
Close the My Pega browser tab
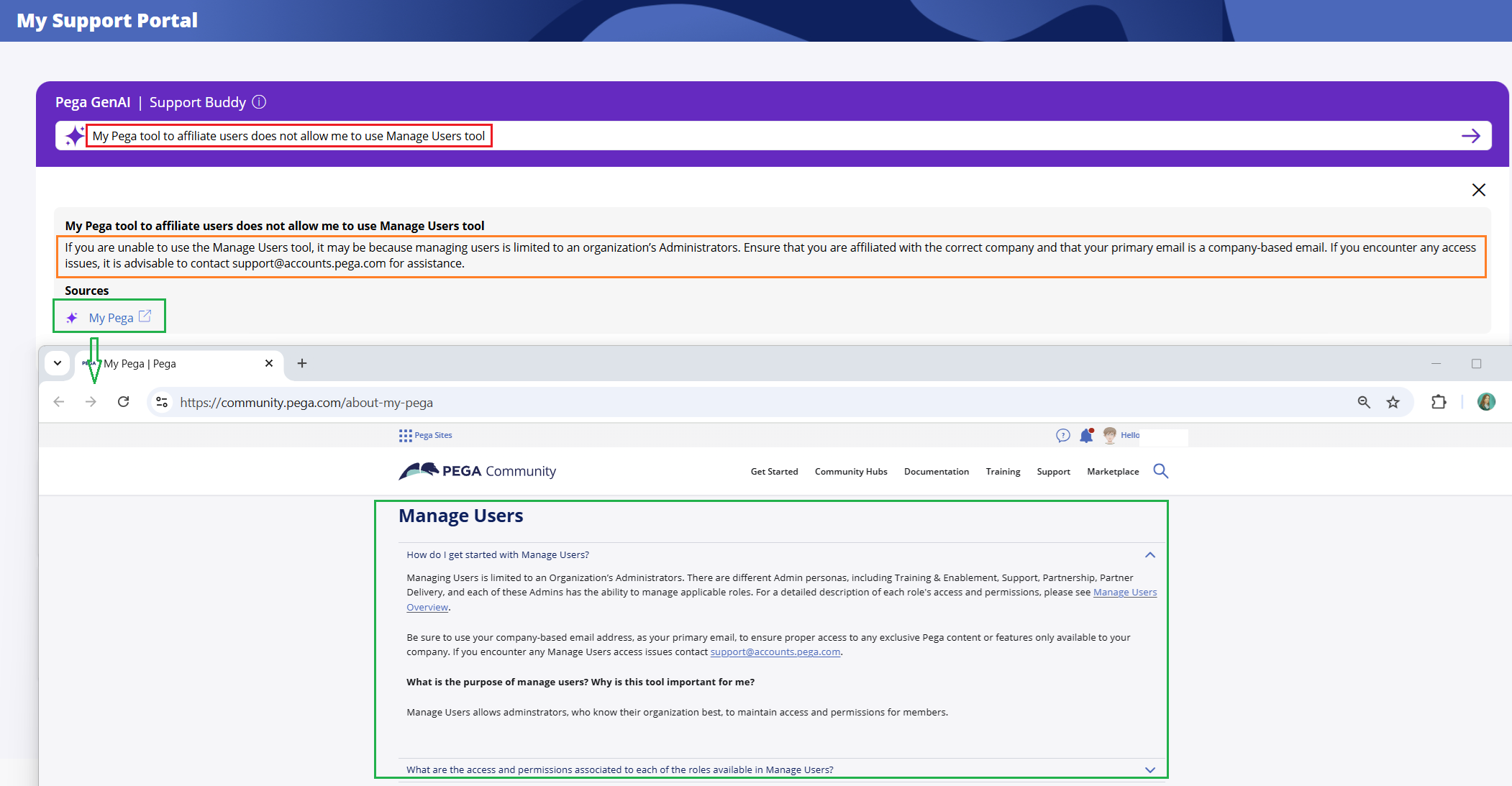pos(269,363)
